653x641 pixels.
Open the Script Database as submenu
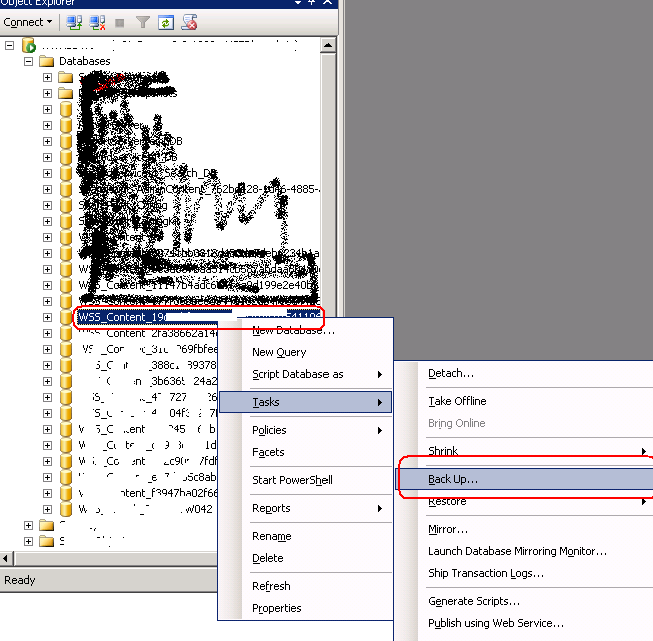tap(306, 374)
